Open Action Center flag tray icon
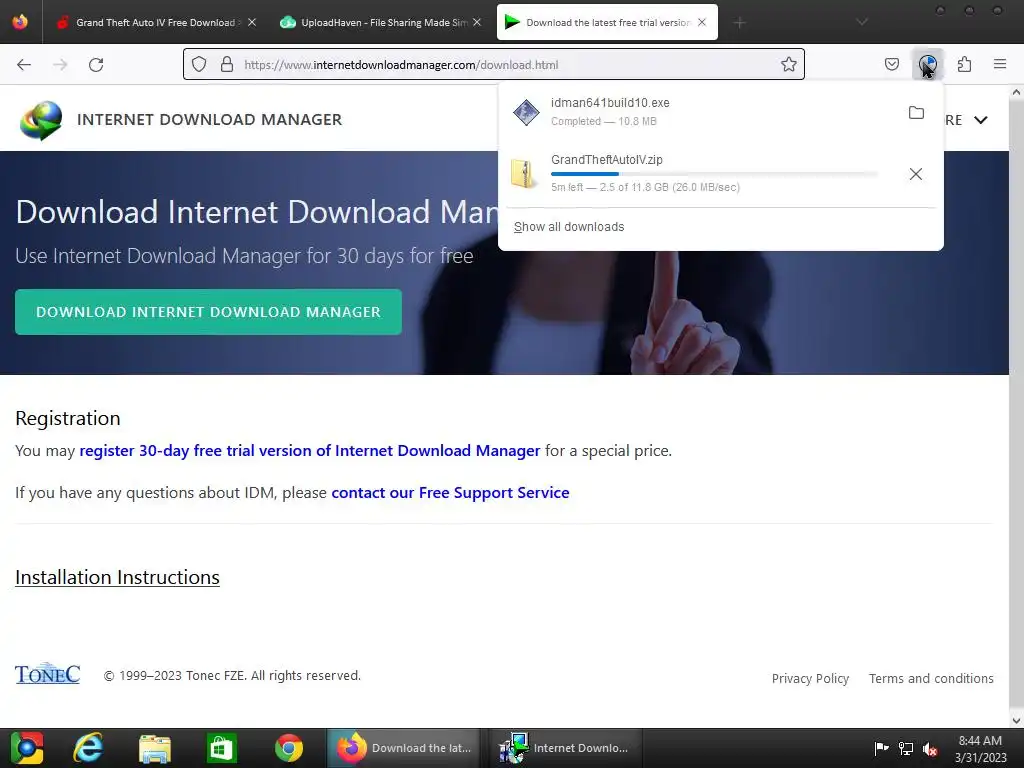 click(x=881, y=748)
